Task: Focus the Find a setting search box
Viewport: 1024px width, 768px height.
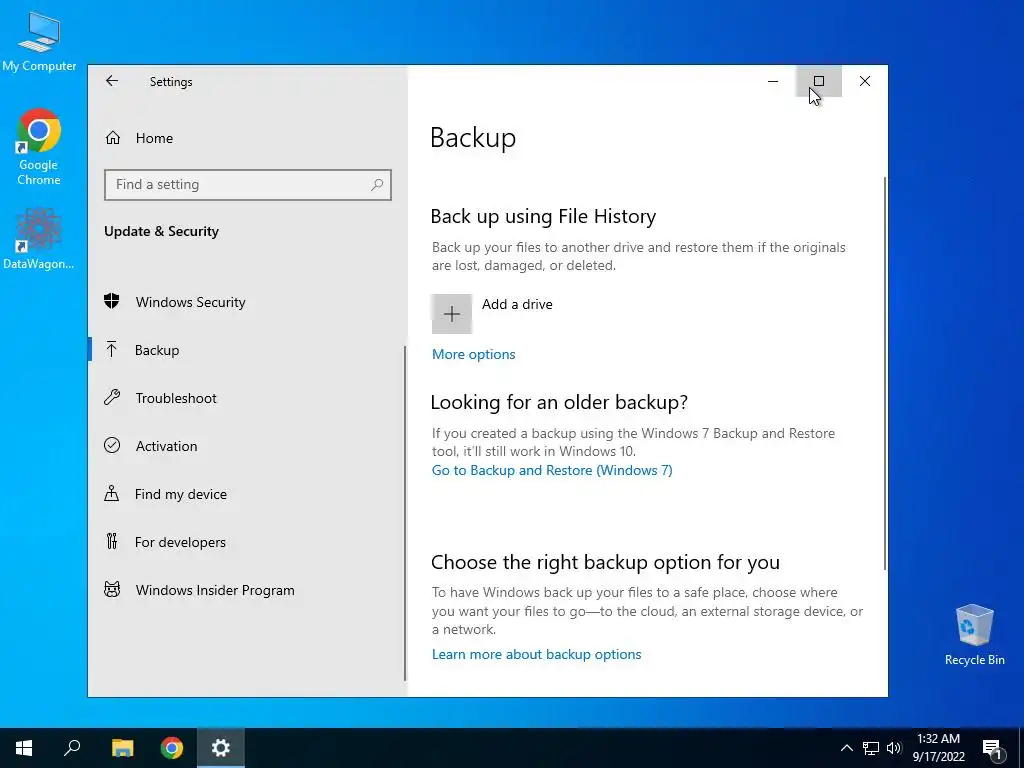Action: 248,185
